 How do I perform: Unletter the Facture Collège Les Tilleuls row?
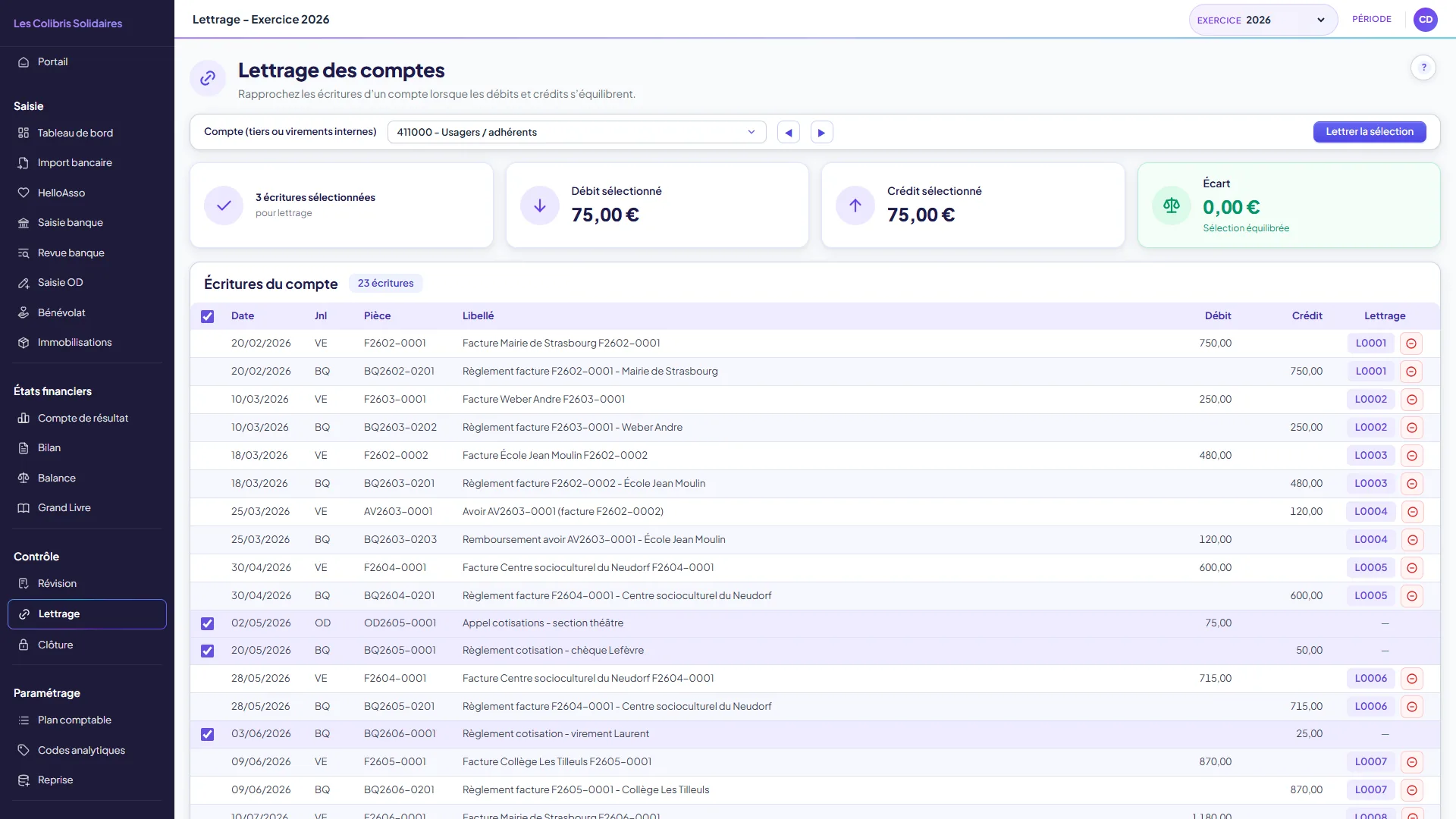[1411, 762]
